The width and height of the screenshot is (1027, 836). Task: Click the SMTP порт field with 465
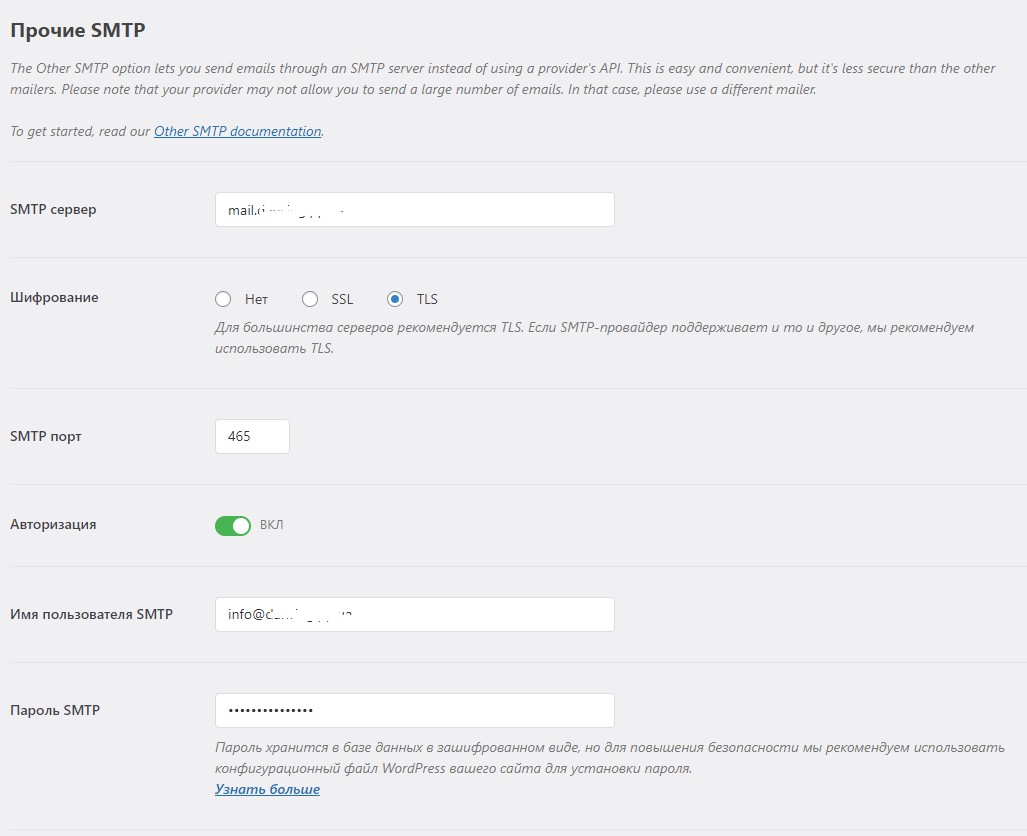[x=252, y=437]
